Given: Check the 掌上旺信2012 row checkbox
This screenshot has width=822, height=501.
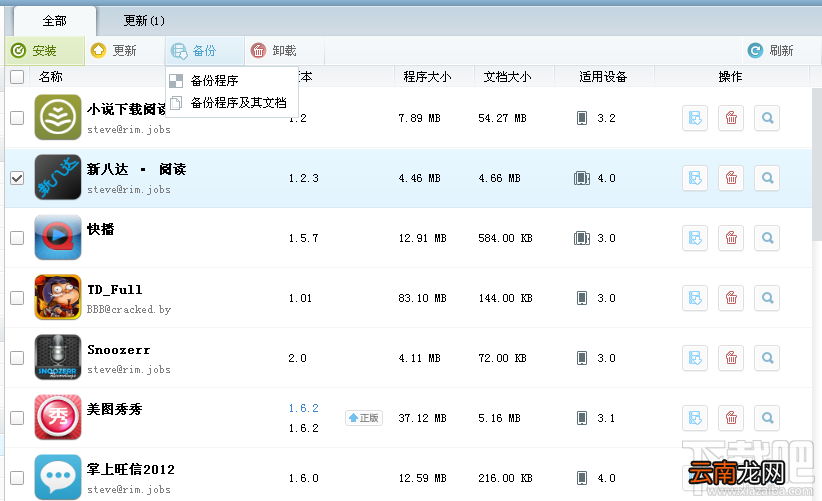Looking at the screenshot, I should (17, 478).
